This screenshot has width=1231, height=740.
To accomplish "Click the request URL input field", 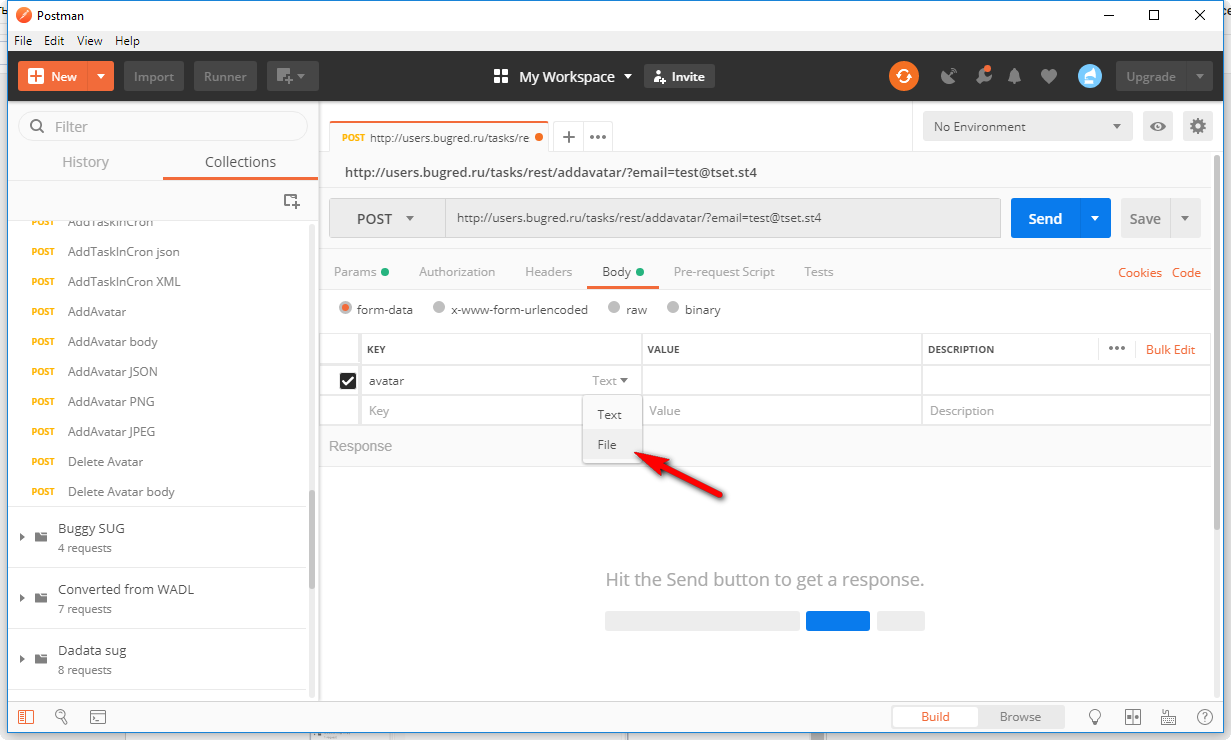I will (x=723, y=218).
